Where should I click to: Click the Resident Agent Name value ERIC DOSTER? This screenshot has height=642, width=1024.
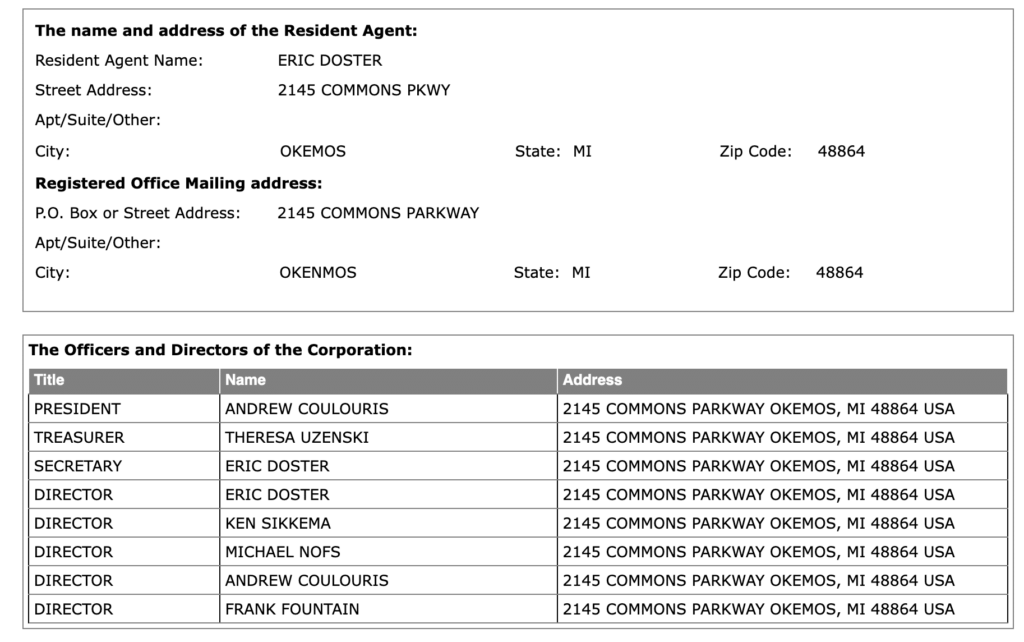pos(330,61)
